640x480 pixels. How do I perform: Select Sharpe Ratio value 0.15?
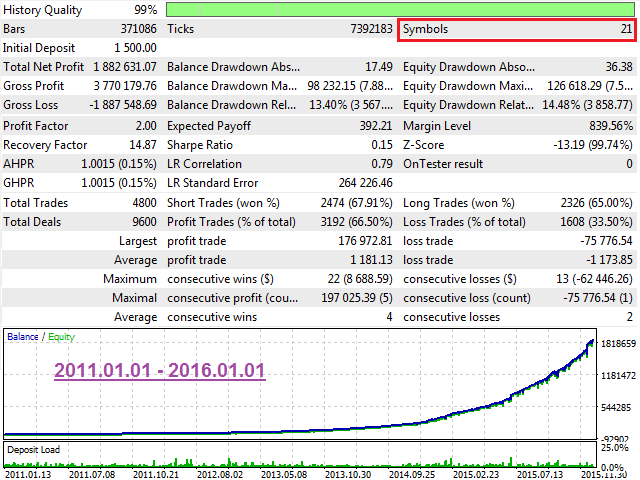[382, 145]
